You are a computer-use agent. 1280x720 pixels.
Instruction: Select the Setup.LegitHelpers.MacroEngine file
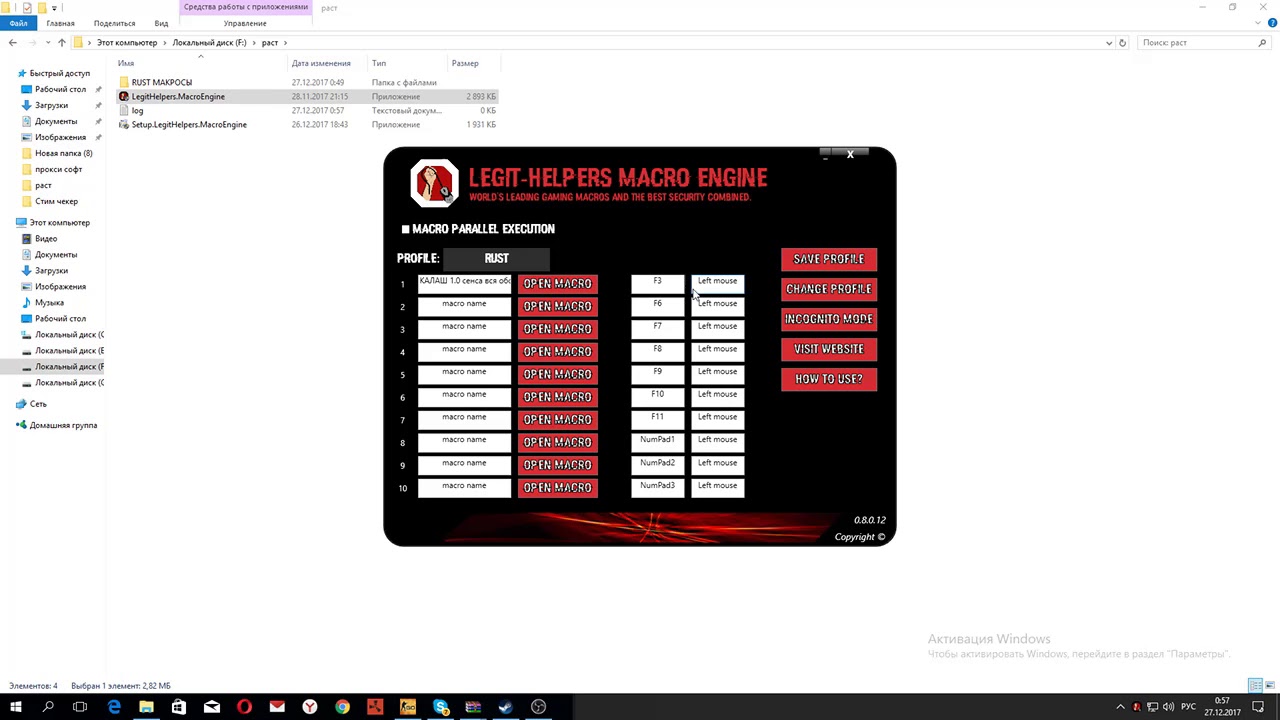(189, 125)
